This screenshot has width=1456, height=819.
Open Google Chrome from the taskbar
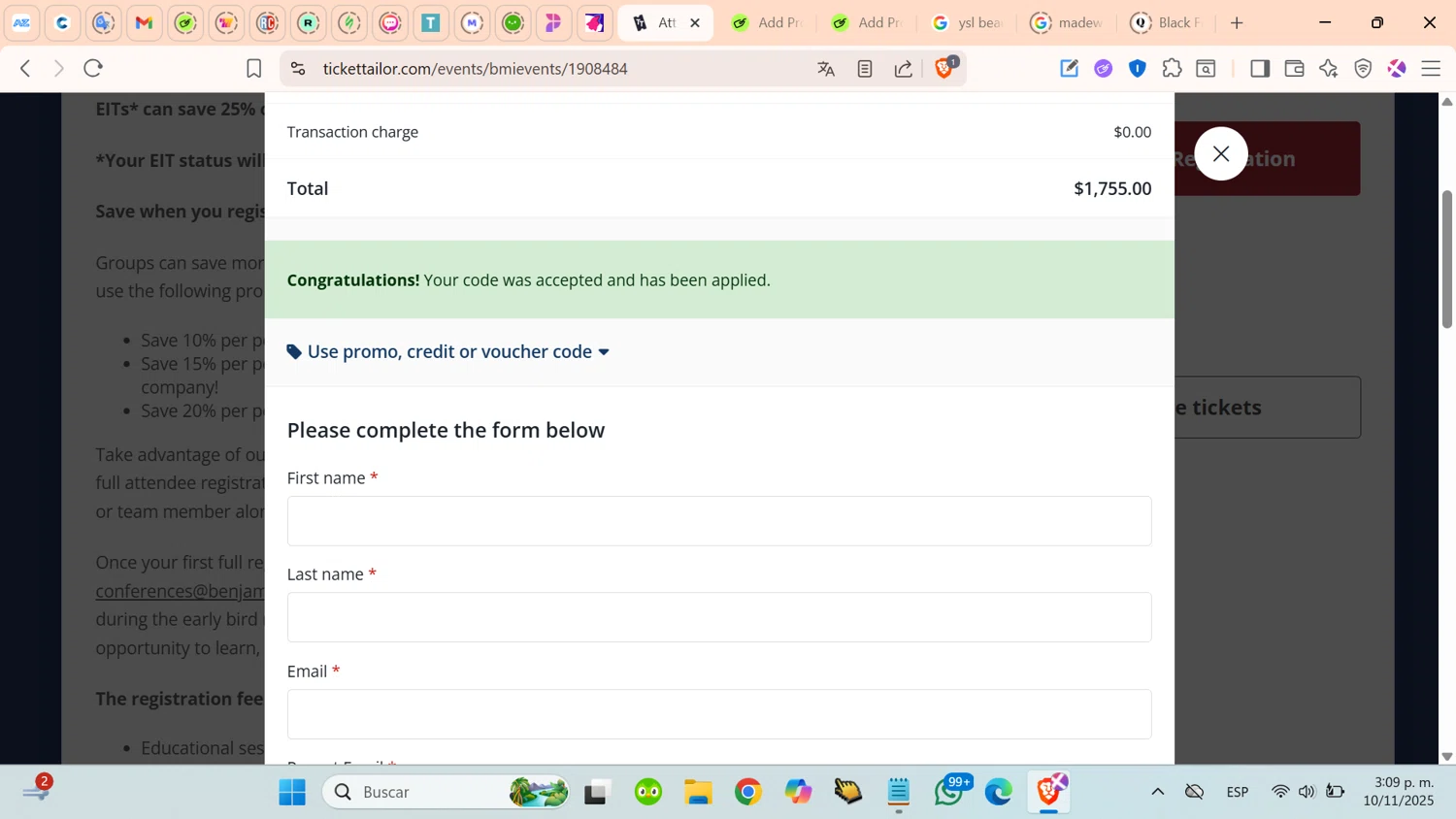pos(748,792)
